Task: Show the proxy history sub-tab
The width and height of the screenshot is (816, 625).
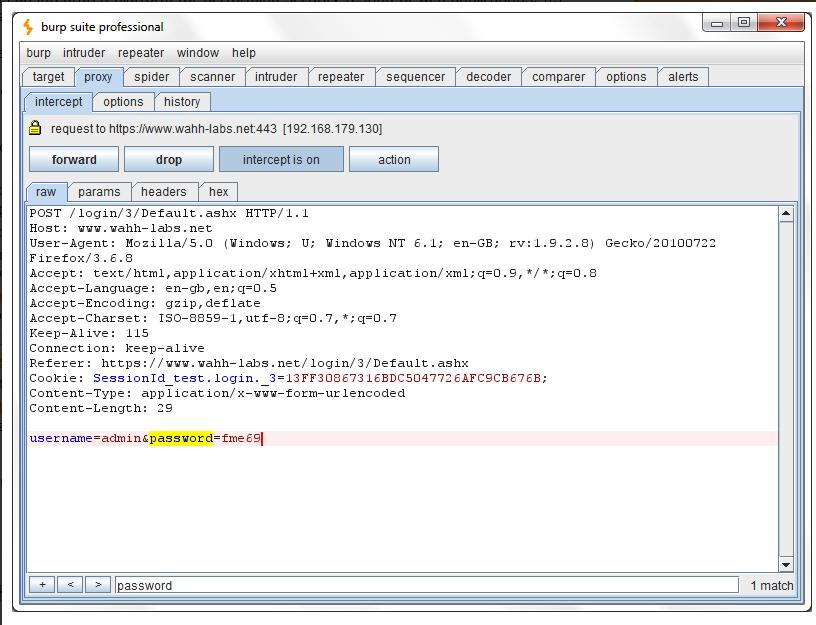Action: (x=182, y=102)
